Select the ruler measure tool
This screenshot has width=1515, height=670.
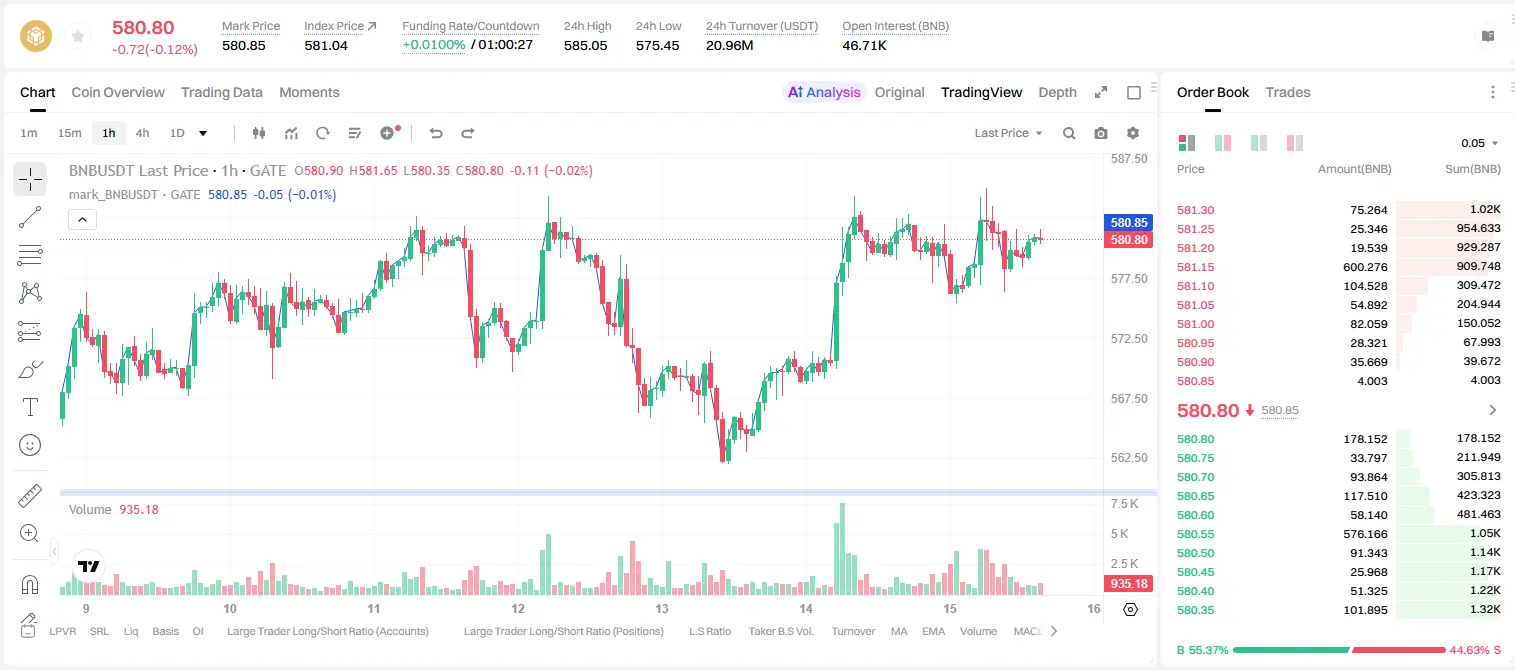coord(30,495)
